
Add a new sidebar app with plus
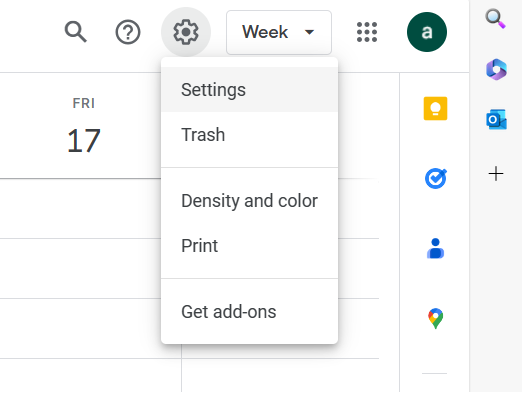tap(496, 174)
